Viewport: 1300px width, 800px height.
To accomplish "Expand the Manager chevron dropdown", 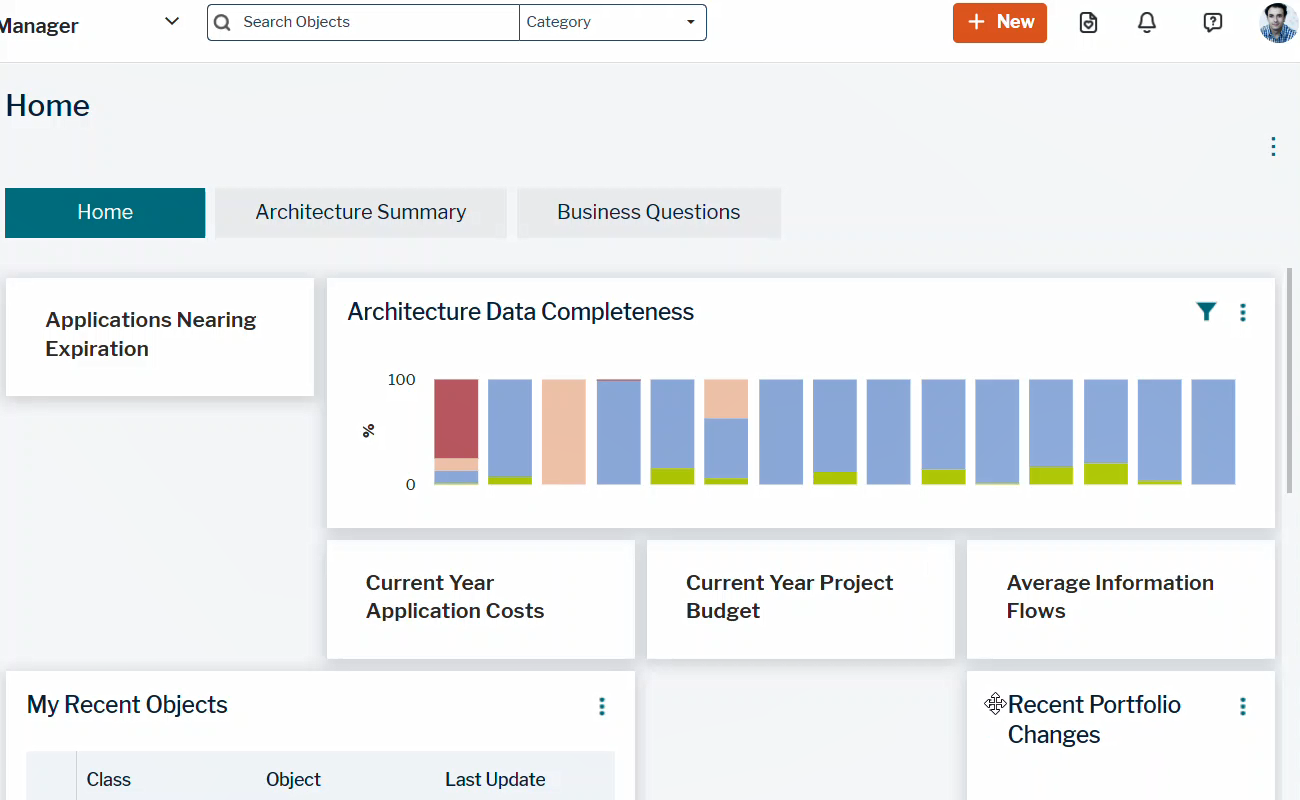I will click(x=172, y=21).
